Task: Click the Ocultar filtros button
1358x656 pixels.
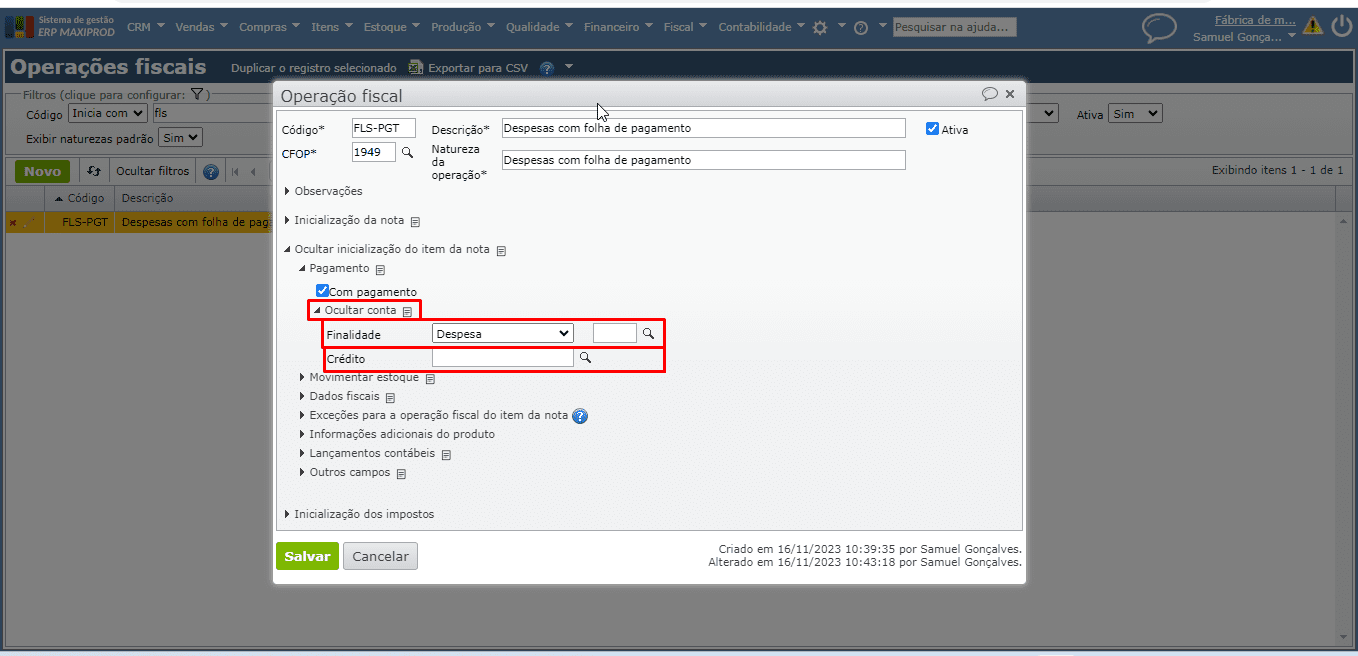Action: click(x=152, y=171)
